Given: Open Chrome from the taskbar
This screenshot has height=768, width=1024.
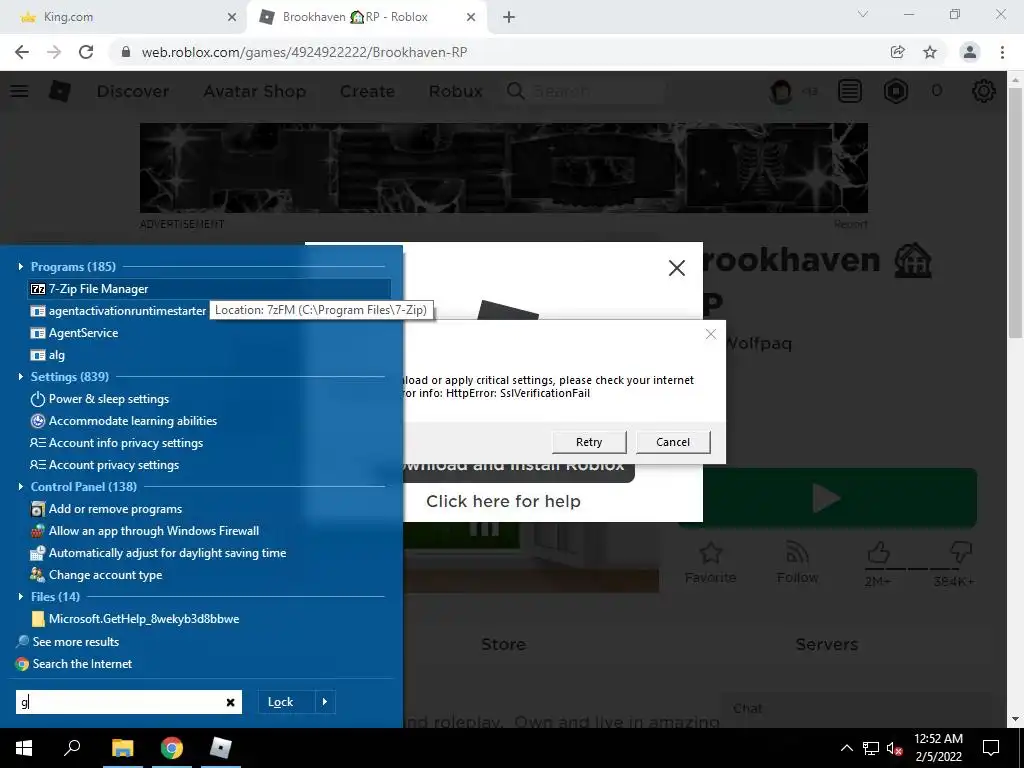Looking at the screenshot, I should coord(172,748).
